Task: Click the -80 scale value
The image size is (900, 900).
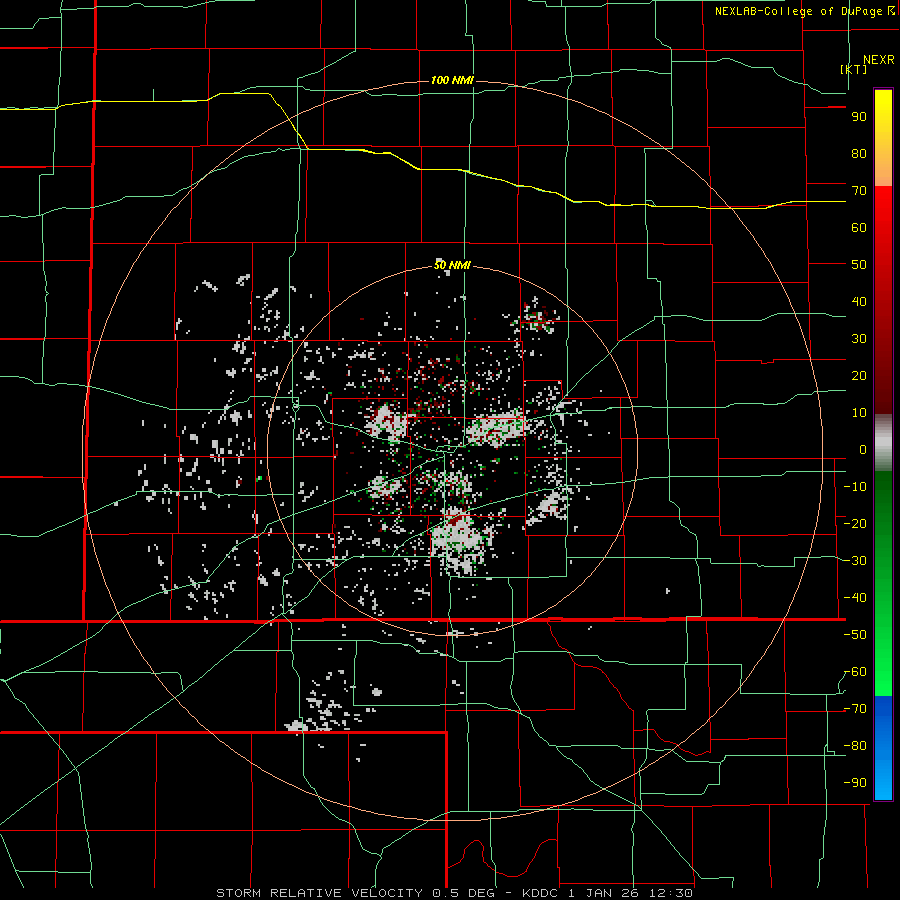Action: (855, 746)
